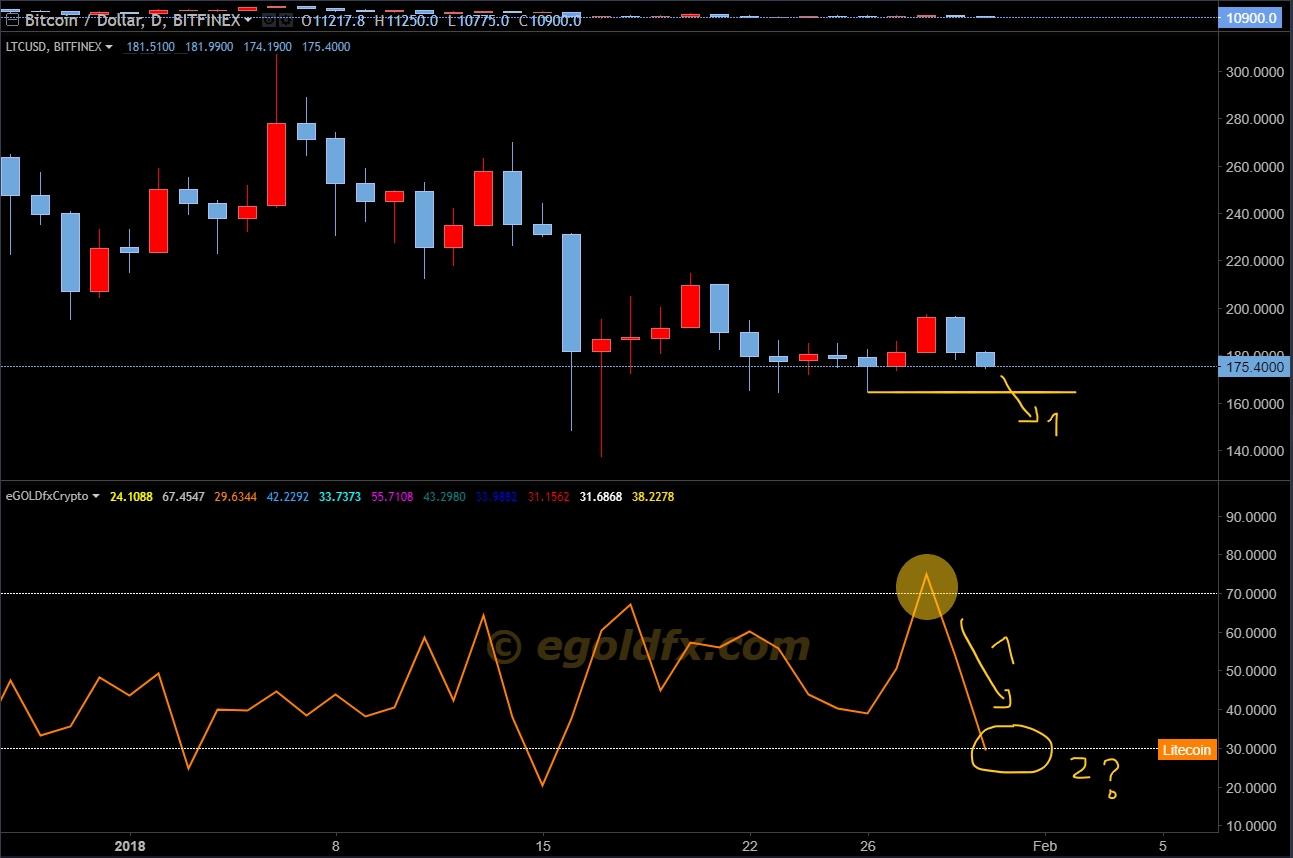
Task: Click the 160.0000 price scale label
Action: click(x=1254, y=404)
